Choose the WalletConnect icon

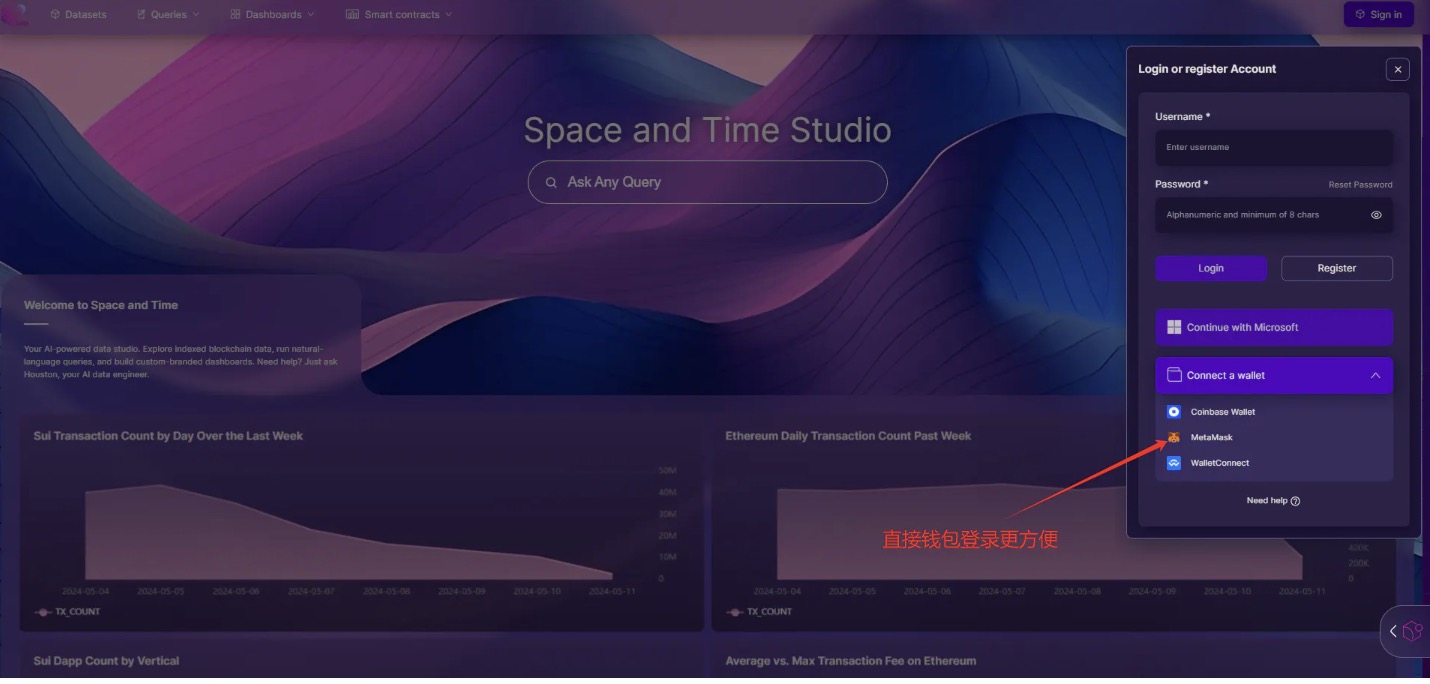(1174, 463)
